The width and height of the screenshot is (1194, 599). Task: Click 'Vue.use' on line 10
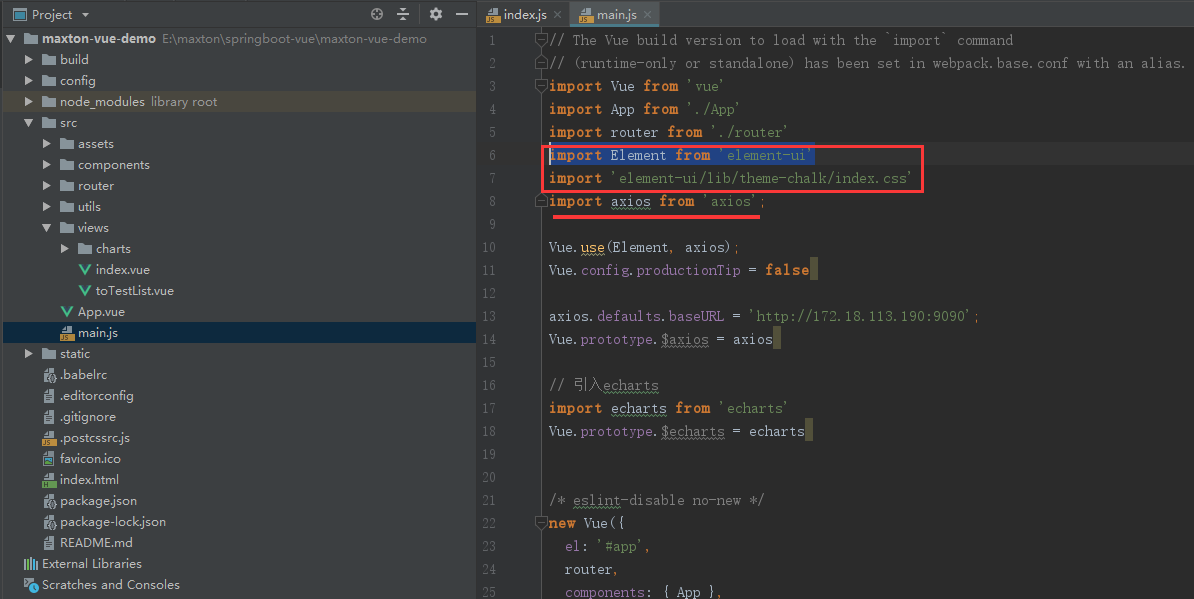[x=576, y=247]
